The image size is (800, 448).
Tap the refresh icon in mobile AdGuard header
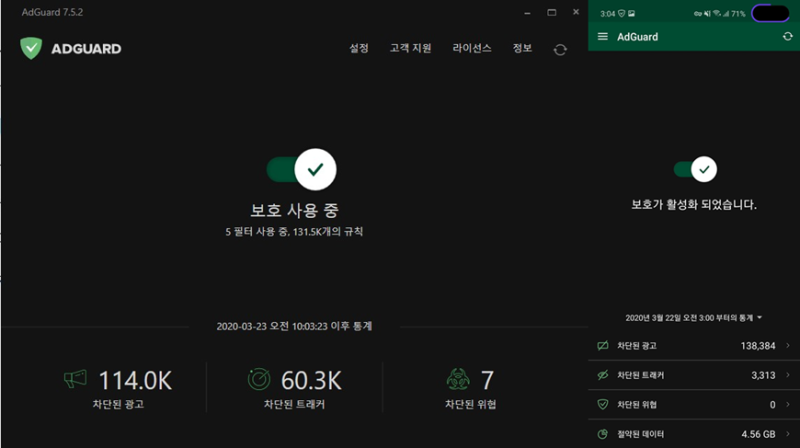click(x=788, y=36)
